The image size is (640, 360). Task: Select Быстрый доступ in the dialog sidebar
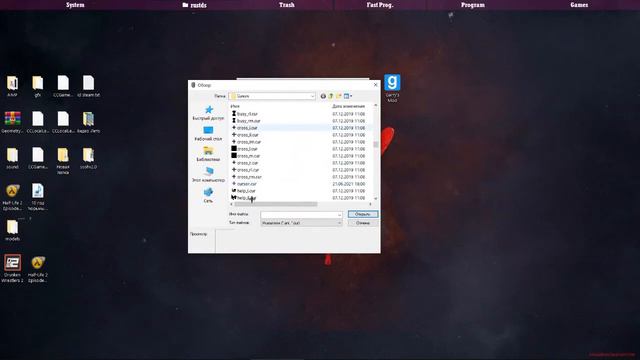208,113
